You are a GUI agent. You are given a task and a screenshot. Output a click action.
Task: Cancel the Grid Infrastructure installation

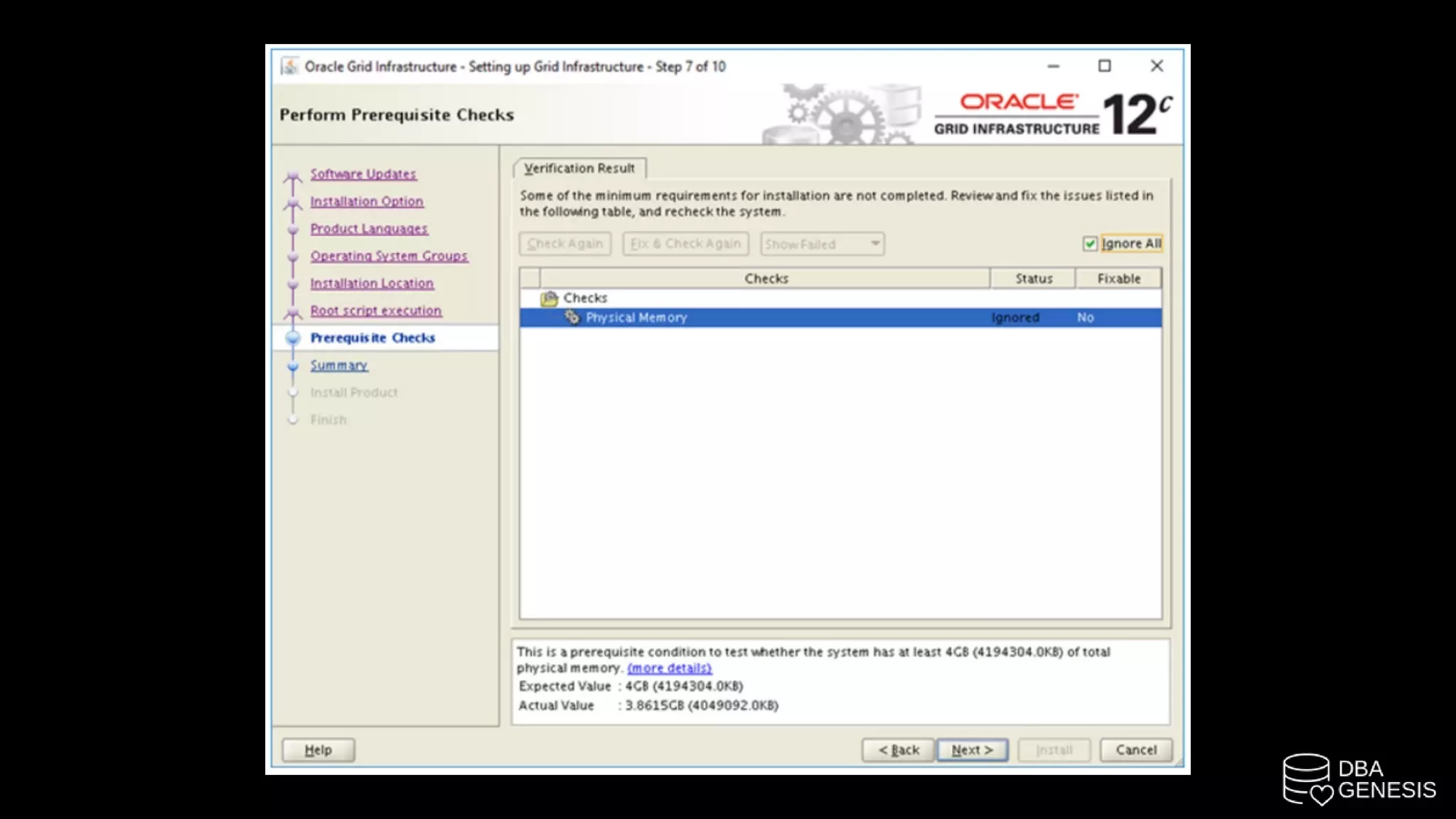[x=1135, y=750]
